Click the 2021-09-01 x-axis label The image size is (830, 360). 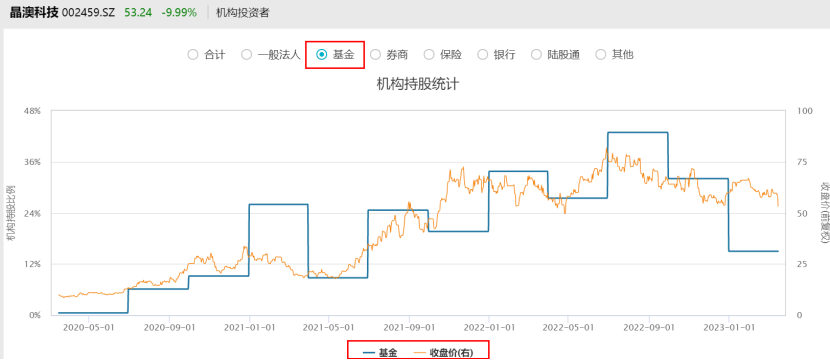pos(409,327)
